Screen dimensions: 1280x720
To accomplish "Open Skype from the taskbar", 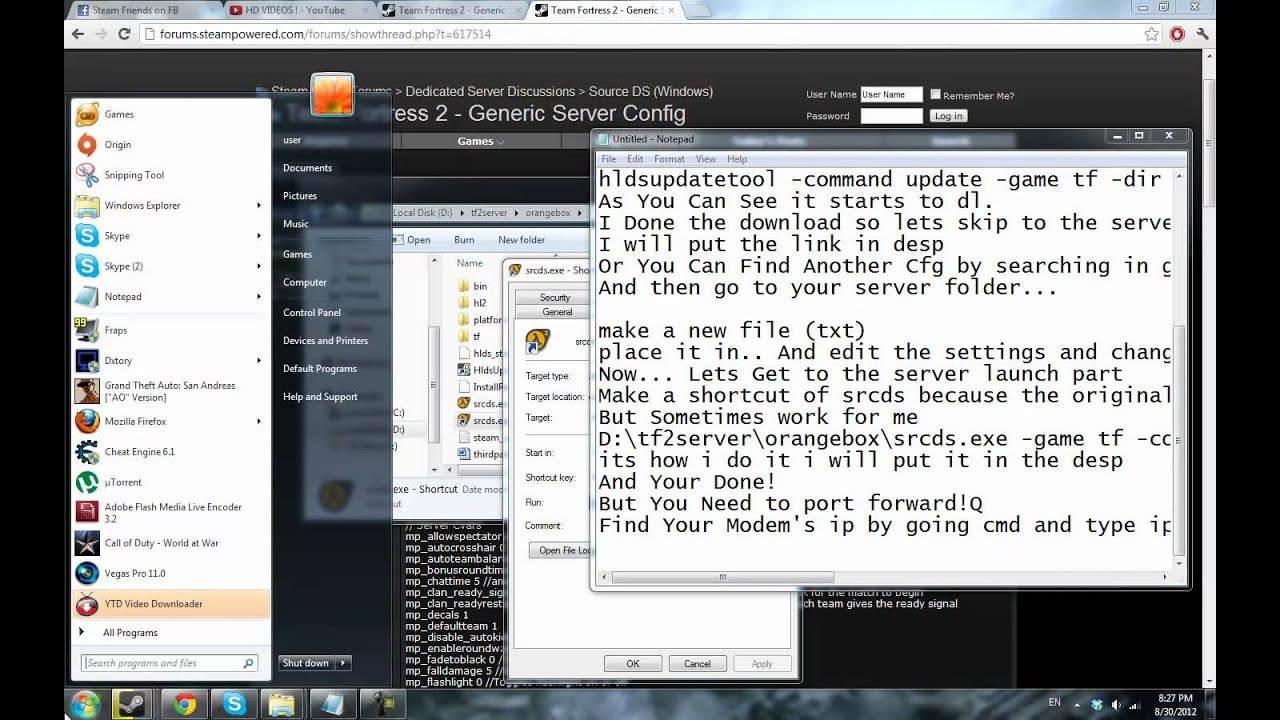I will [x=235, y=704].
